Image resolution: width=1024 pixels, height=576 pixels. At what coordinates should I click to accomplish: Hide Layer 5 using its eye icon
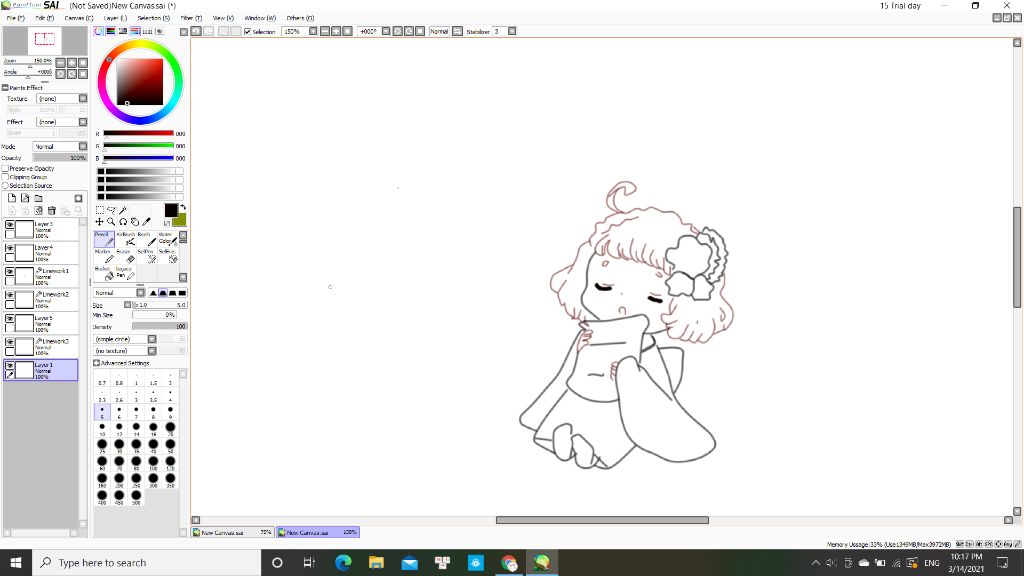point(10,319)
